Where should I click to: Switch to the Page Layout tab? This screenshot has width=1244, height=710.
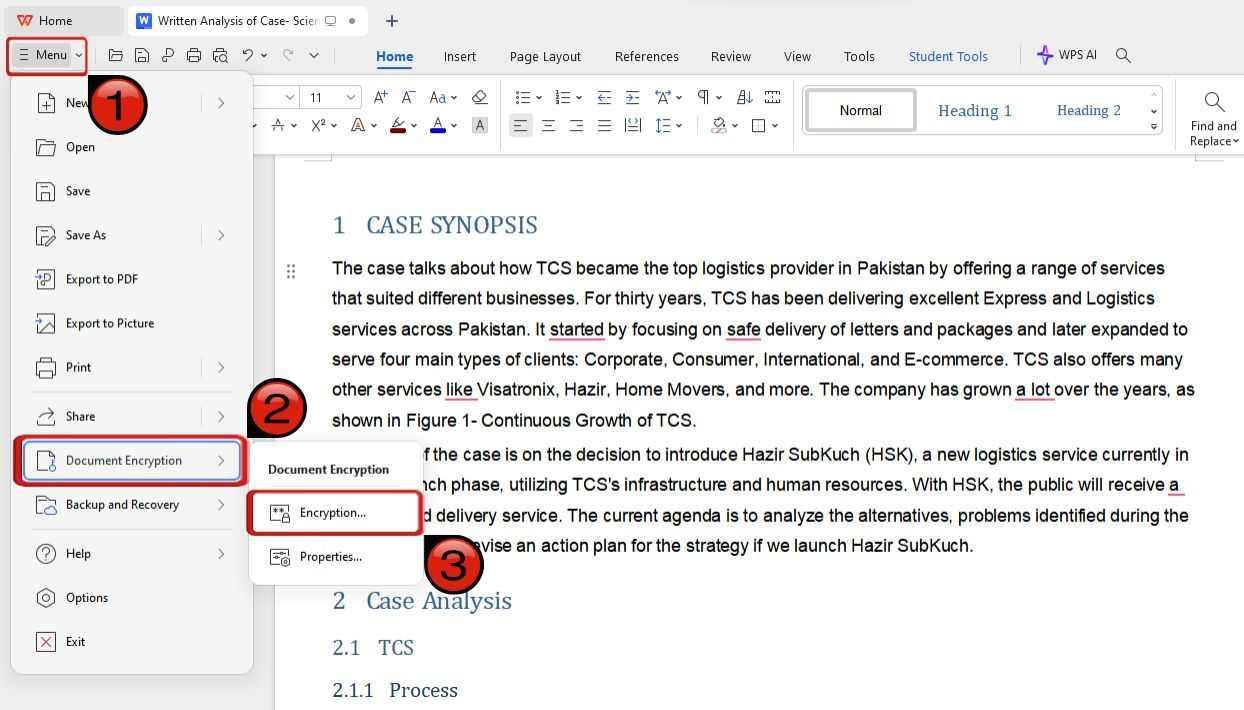tap(545, 56)
